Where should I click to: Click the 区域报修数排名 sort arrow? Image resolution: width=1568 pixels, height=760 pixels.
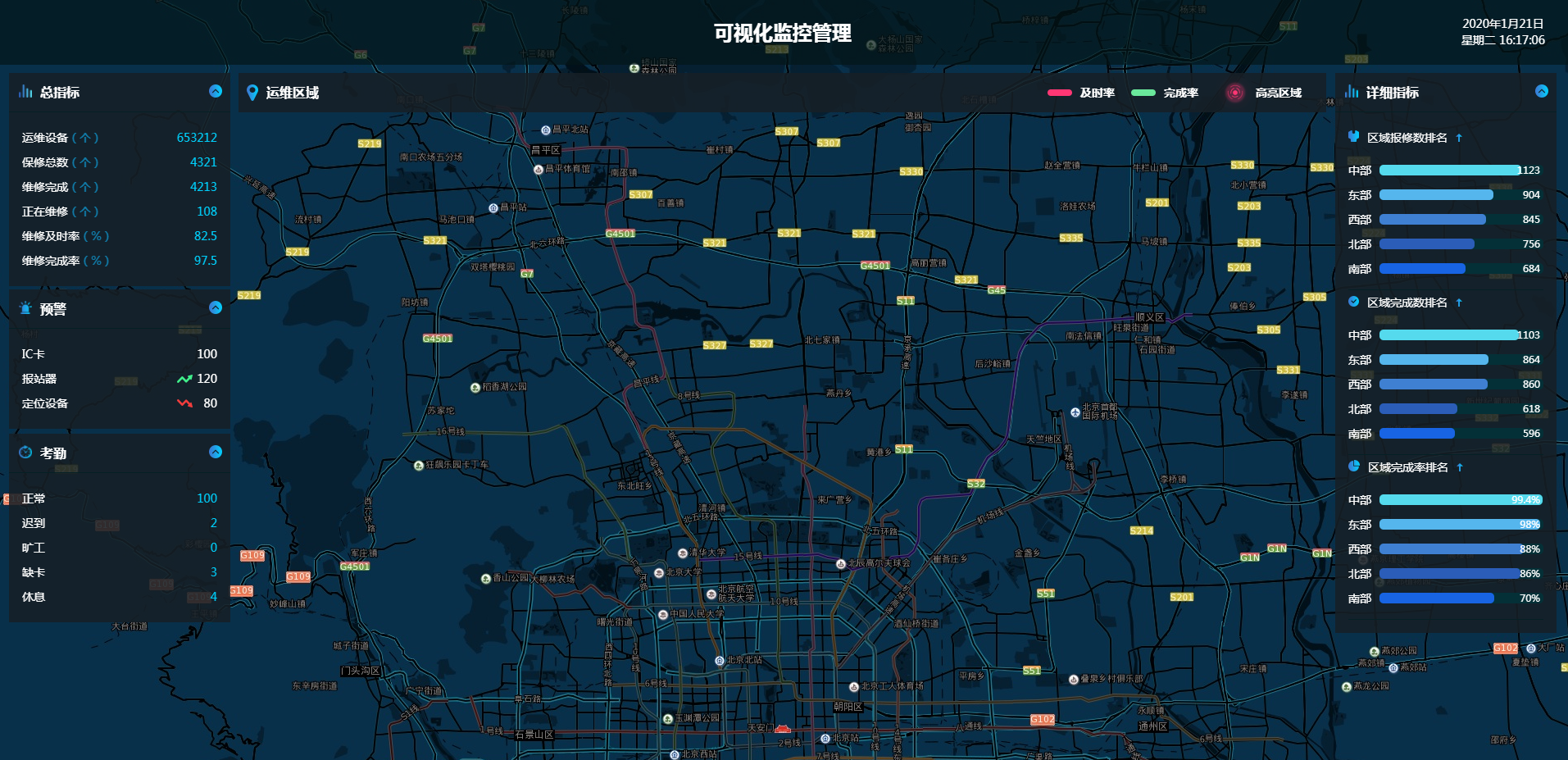(1459, 138)
